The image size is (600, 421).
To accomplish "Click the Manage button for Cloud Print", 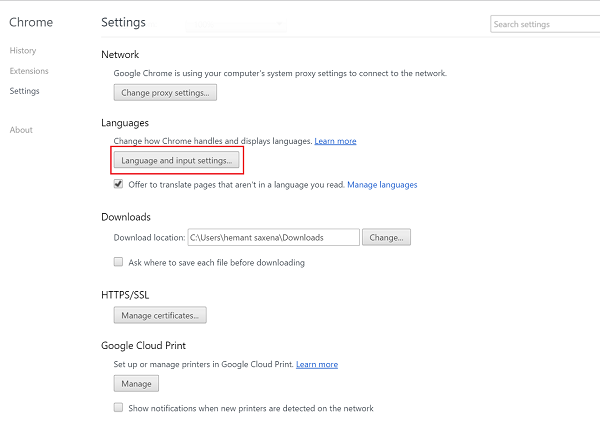I will pos(136,383).
